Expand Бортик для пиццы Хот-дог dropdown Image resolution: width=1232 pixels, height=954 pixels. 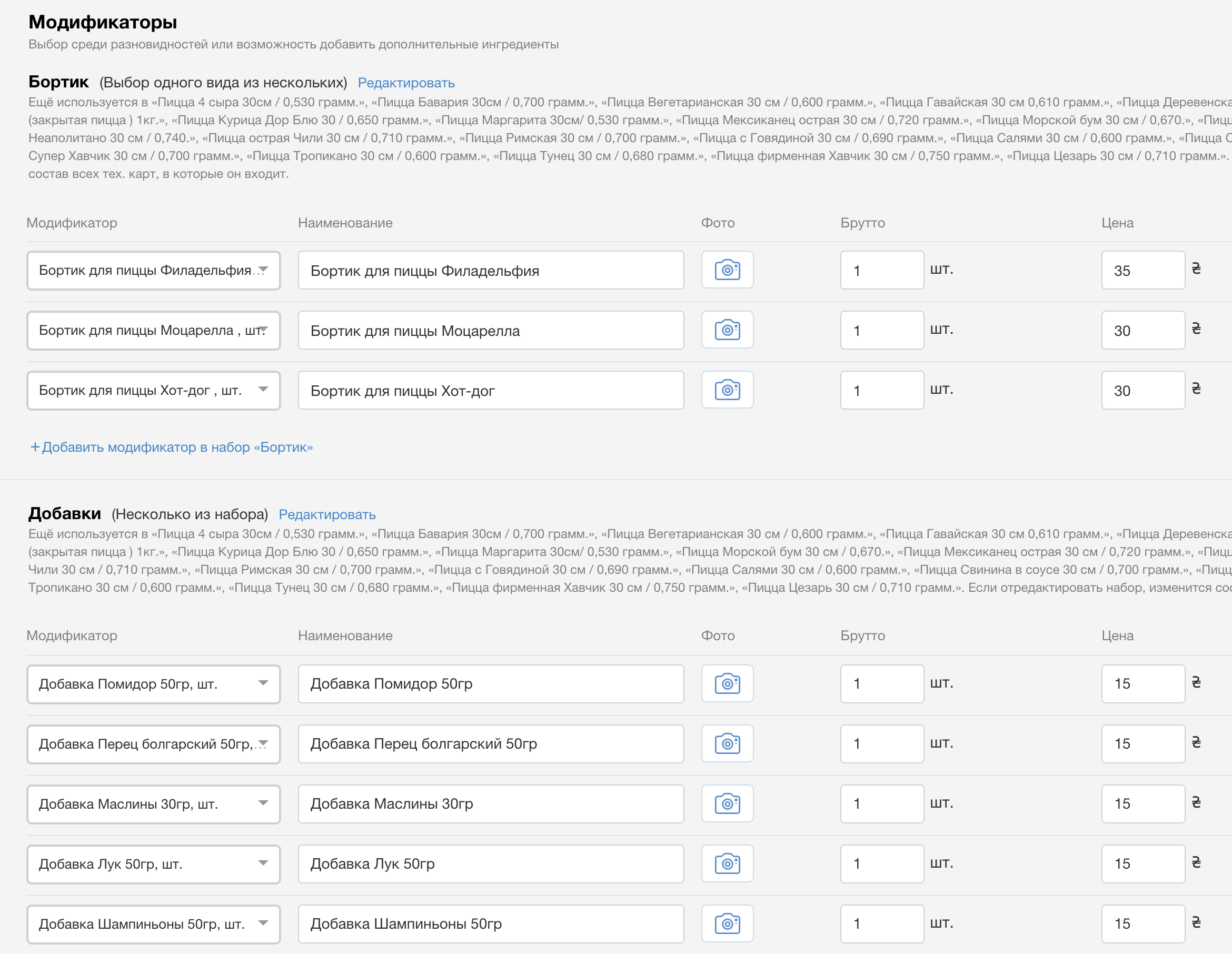[153, 390]
